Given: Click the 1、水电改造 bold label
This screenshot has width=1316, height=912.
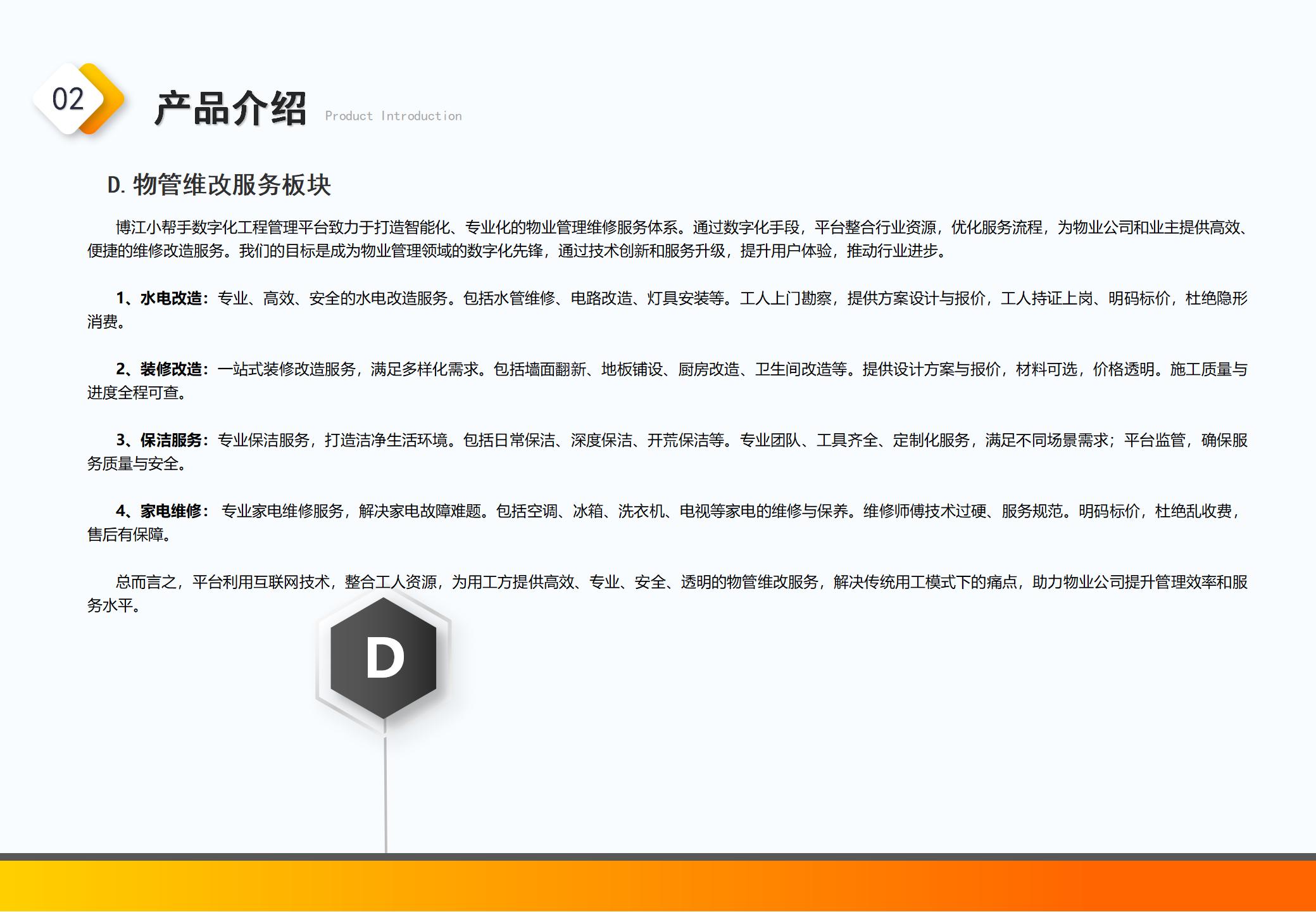Looking at the screenshot, I should (x=162, y=298).
